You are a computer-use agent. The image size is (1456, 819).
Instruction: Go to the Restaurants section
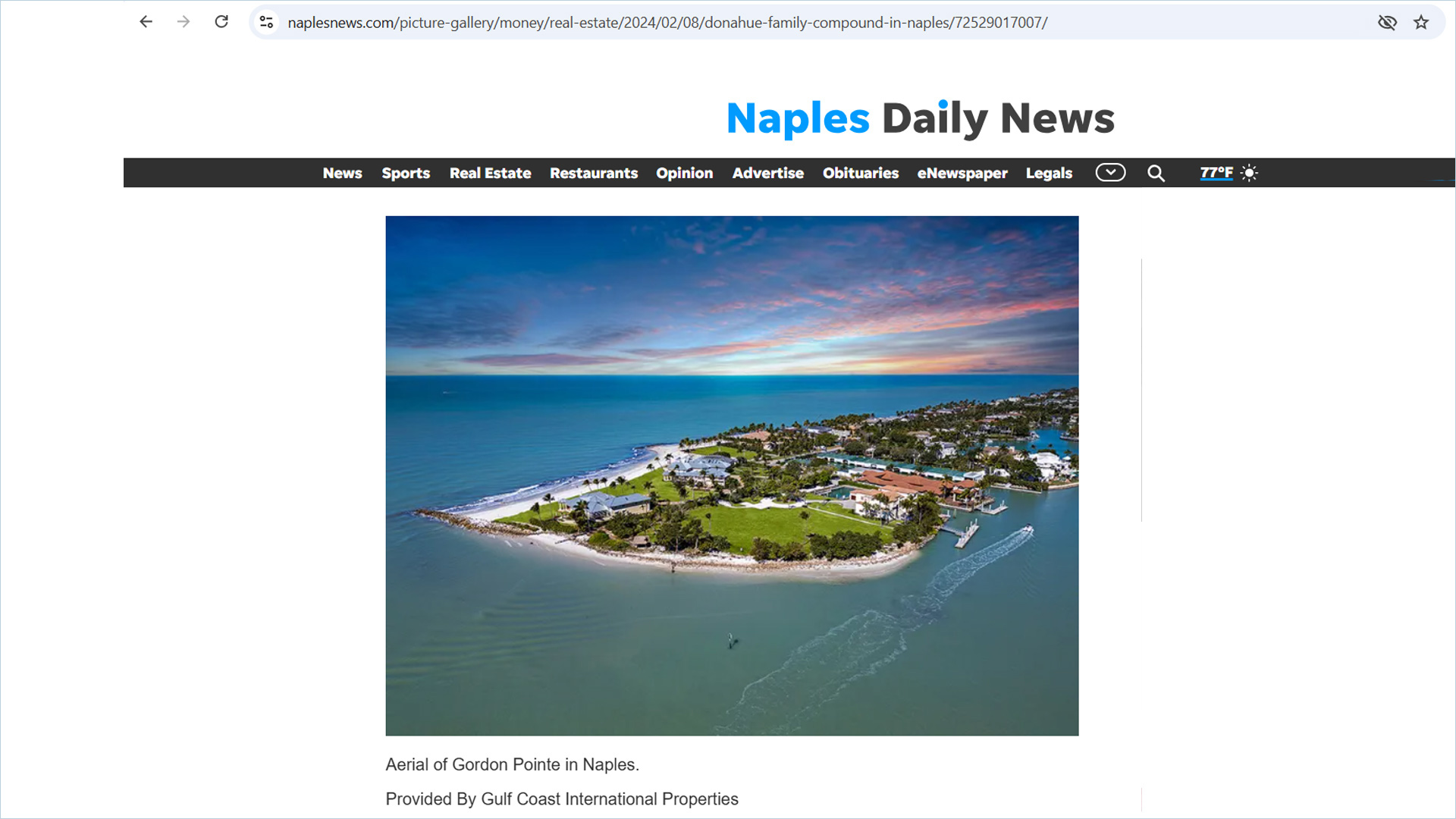[594, 173]
